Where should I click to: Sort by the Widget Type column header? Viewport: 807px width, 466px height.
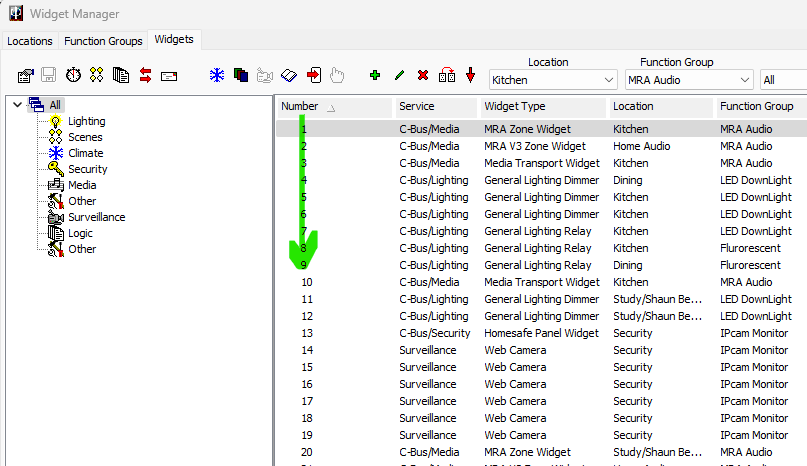[x=543, y=106]
